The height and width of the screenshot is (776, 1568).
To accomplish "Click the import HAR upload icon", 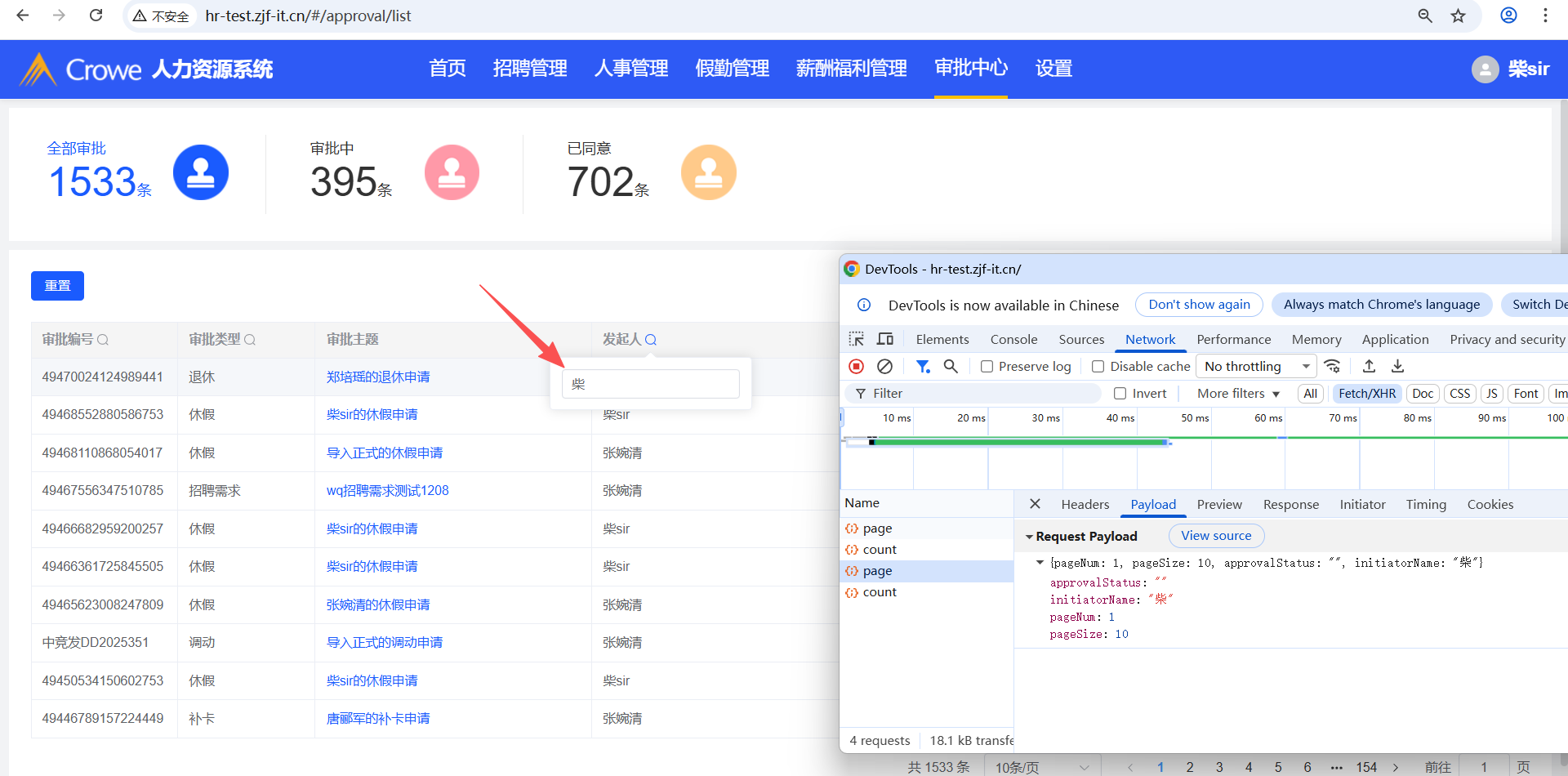I will click(x=1370, y=366).
